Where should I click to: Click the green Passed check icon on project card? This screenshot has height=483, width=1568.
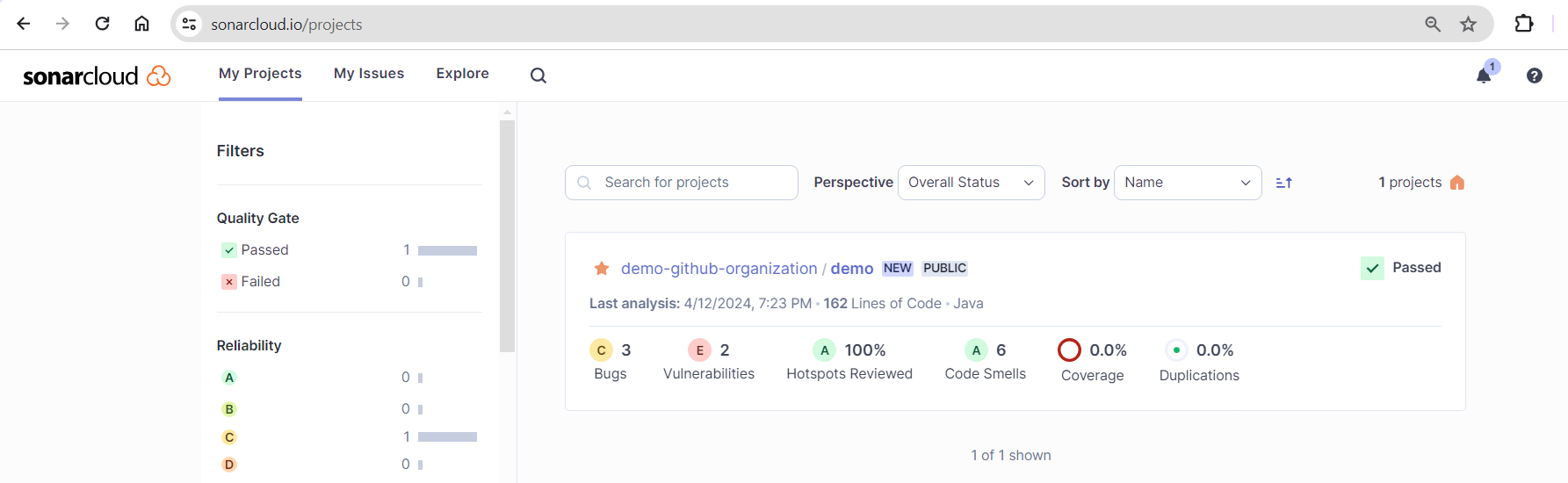[x=1372, y=268]
